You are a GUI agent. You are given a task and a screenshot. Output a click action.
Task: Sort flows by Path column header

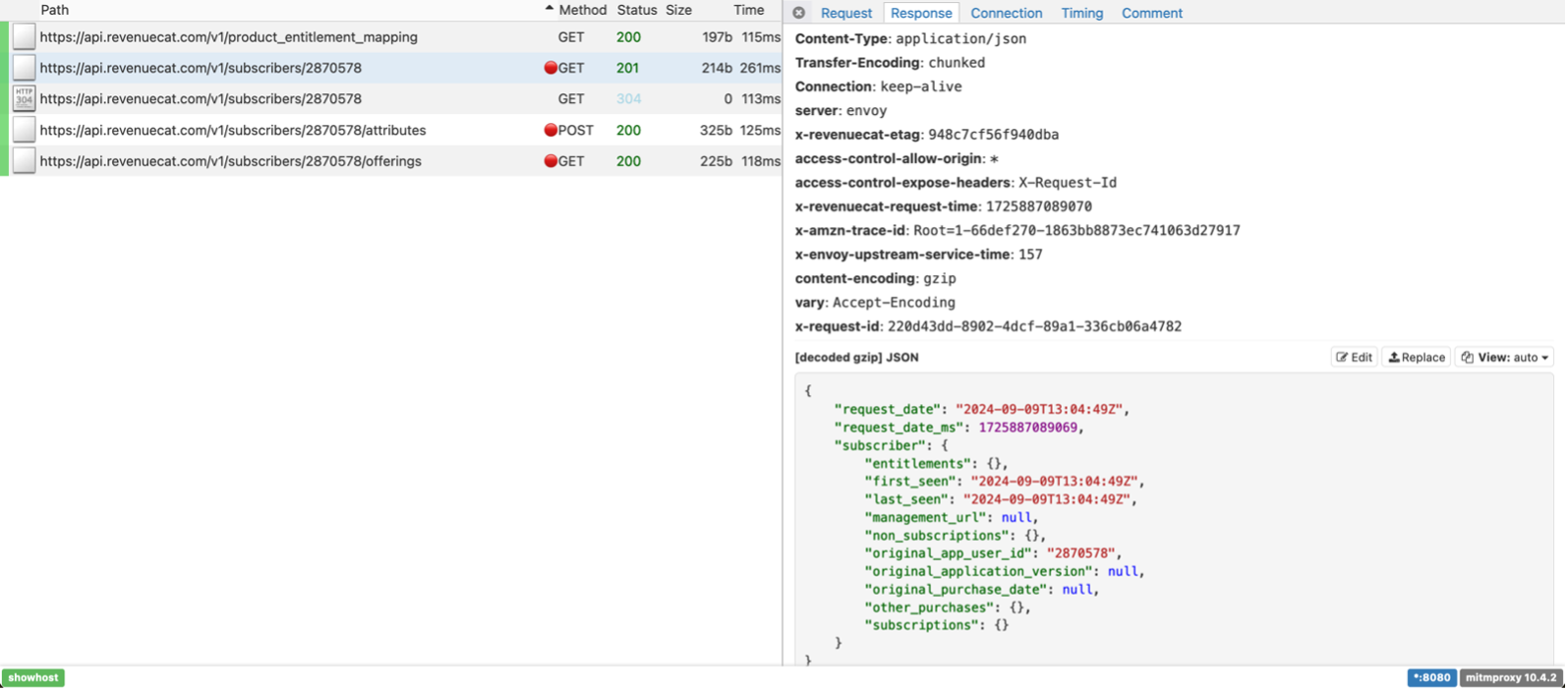click(x=55, y=10)
